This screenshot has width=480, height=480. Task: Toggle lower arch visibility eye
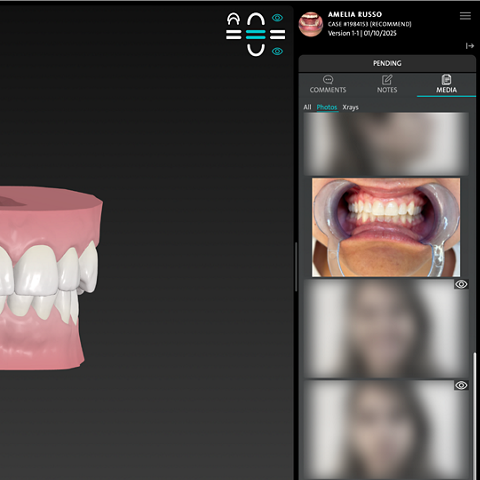(x=277, y=51)
